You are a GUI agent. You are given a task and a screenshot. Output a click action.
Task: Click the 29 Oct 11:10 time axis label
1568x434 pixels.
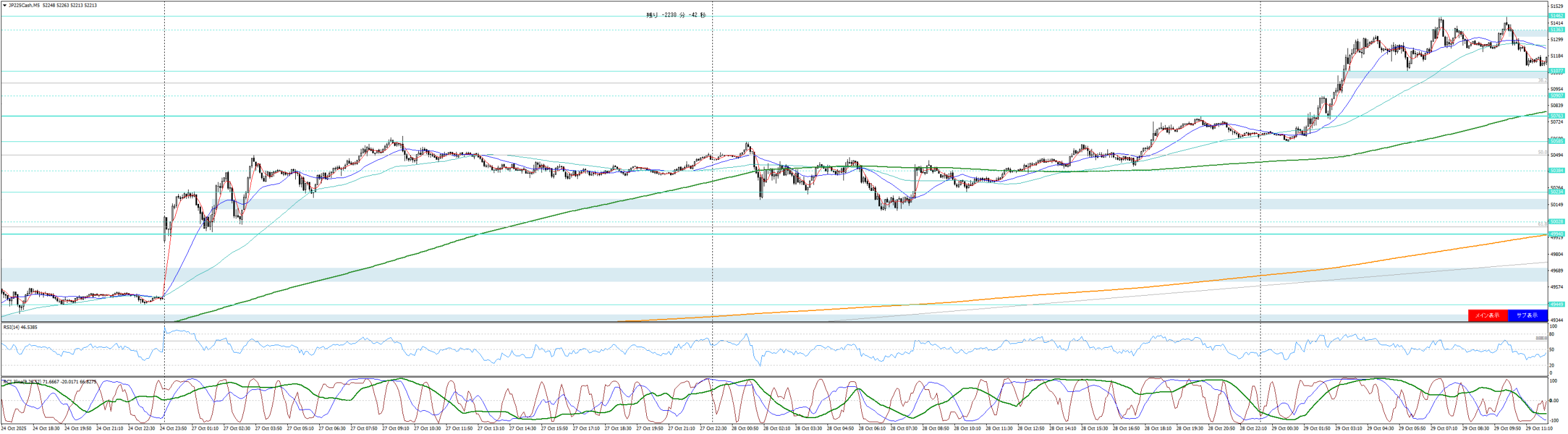1539,429
